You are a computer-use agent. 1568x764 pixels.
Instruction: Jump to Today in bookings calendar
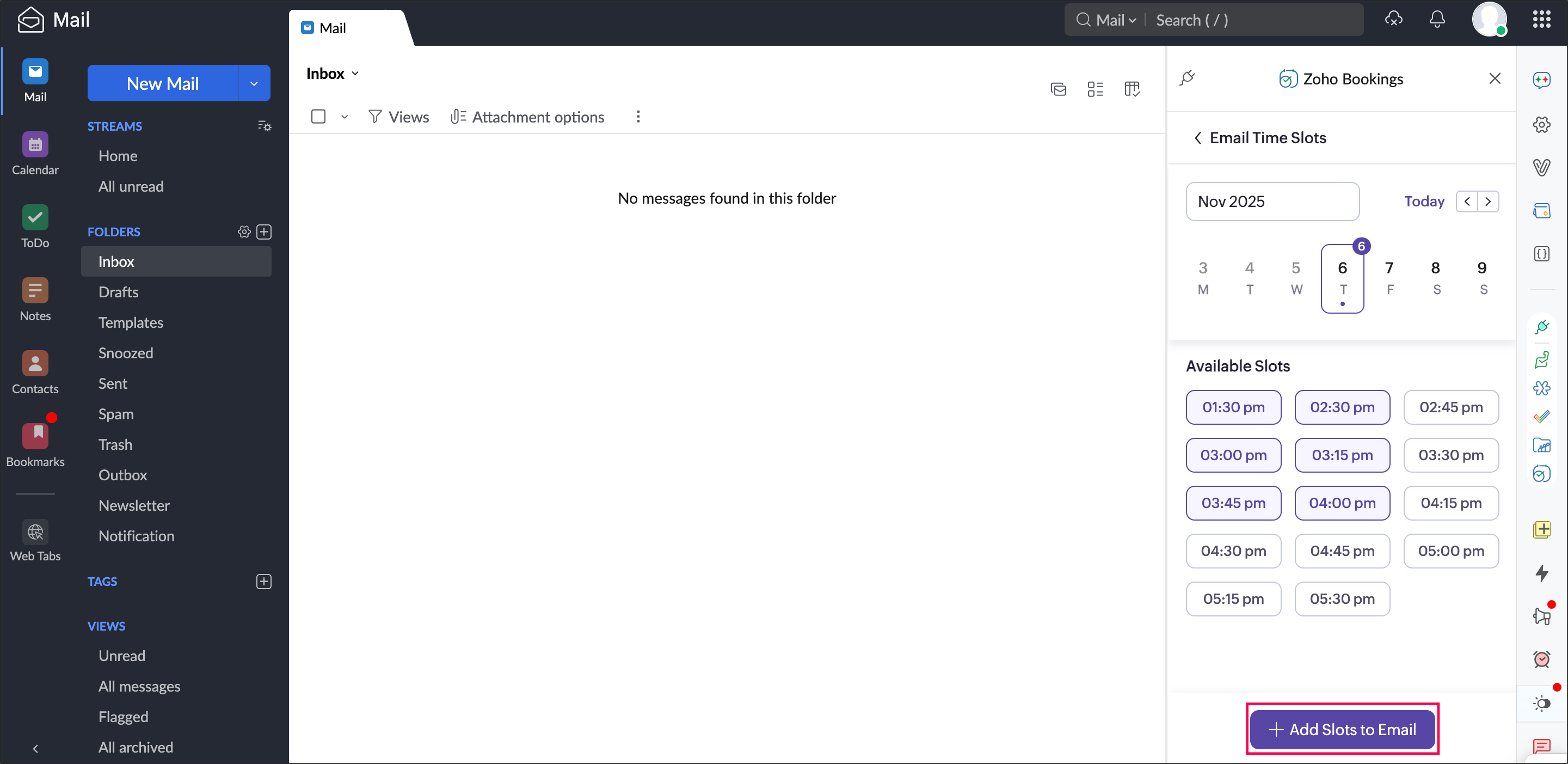pyautogui.click(x=1423, y=201)
